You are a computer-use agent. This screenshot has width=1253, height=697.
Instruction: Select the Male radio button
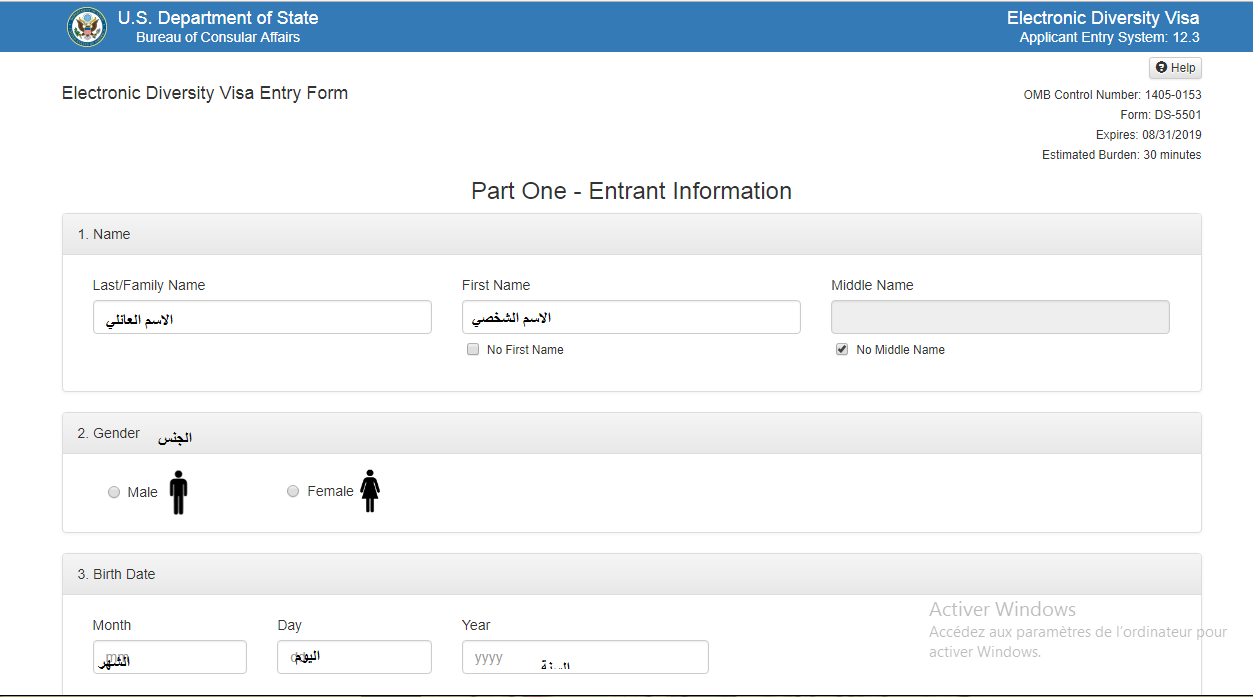114,492
